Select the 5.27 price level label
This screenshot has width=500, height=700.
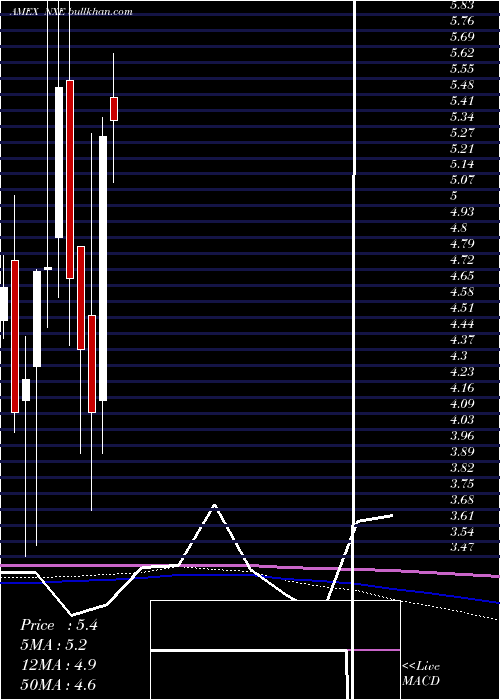click(462, 133)
